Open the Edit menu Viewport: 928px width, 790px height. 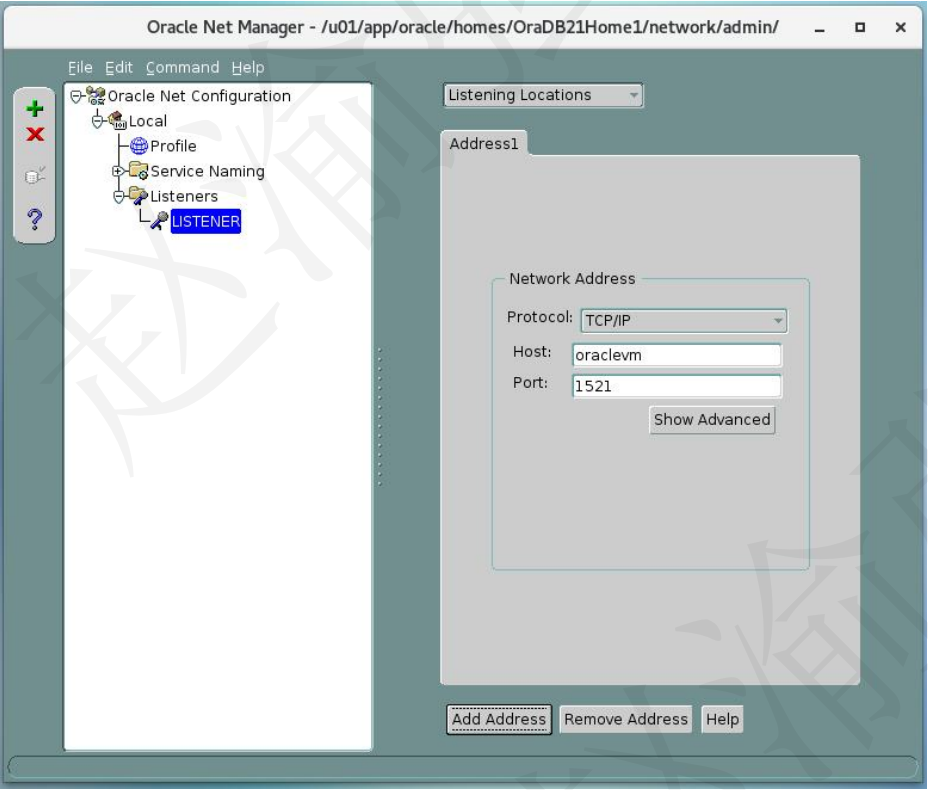coord(118,67)
